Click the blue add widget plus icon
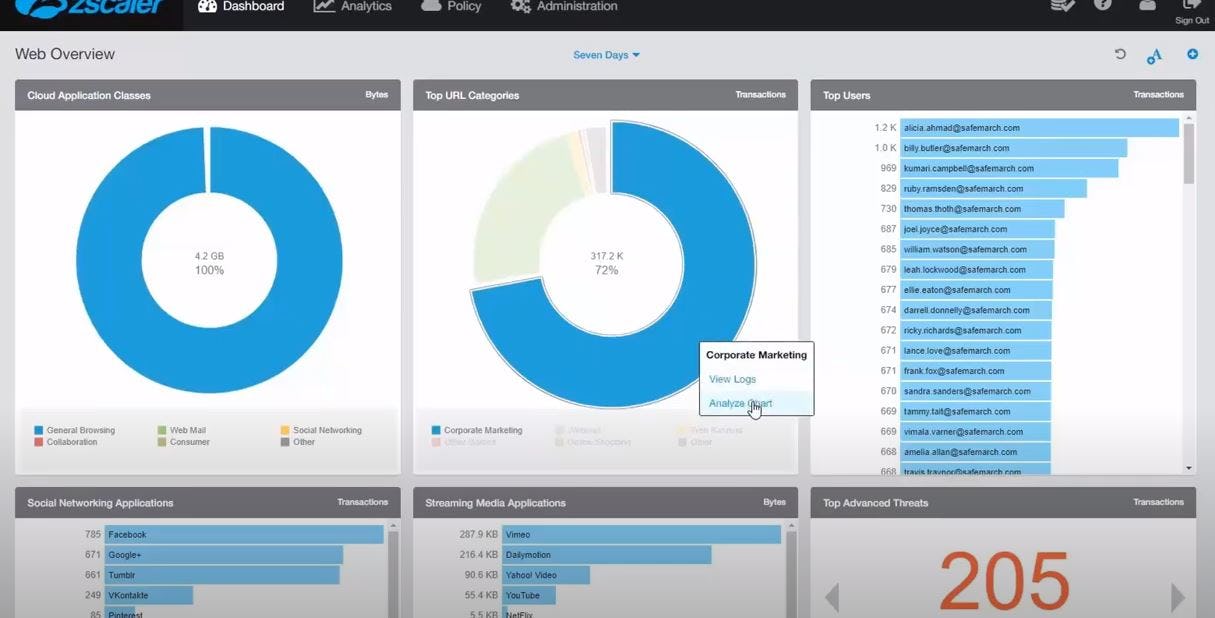Viewport: 1215px width, 618px height. tap(1192, 54)
